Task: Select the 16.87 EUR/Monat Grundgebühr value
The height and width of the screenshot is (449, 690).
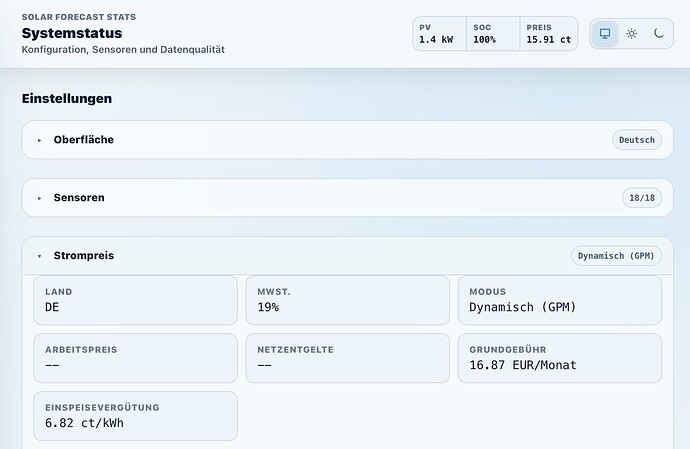Action: click(x=523, y=365)
